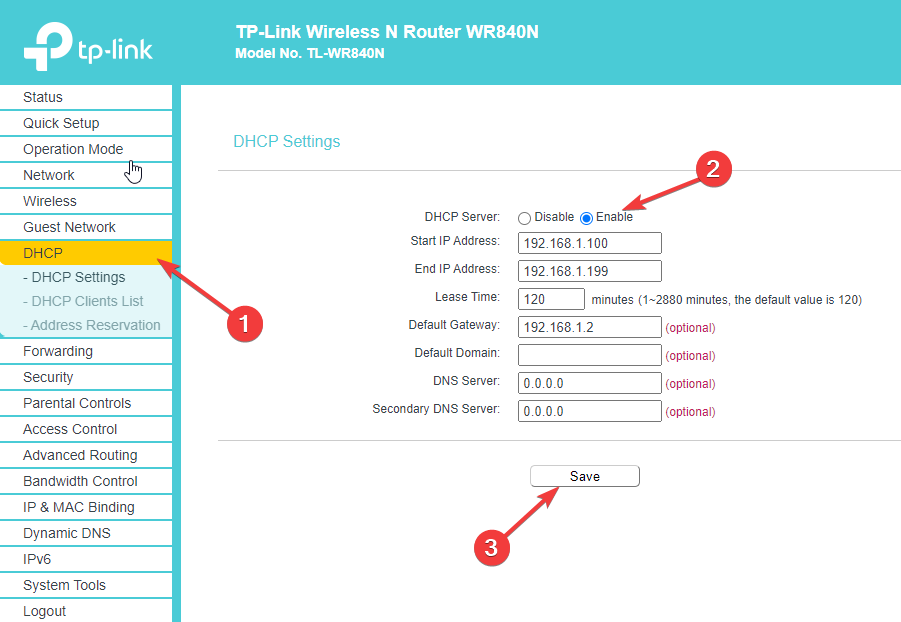The image size is (901, 622).
Task: Click the DHCP Settings page heading
Action: (287, 141)
